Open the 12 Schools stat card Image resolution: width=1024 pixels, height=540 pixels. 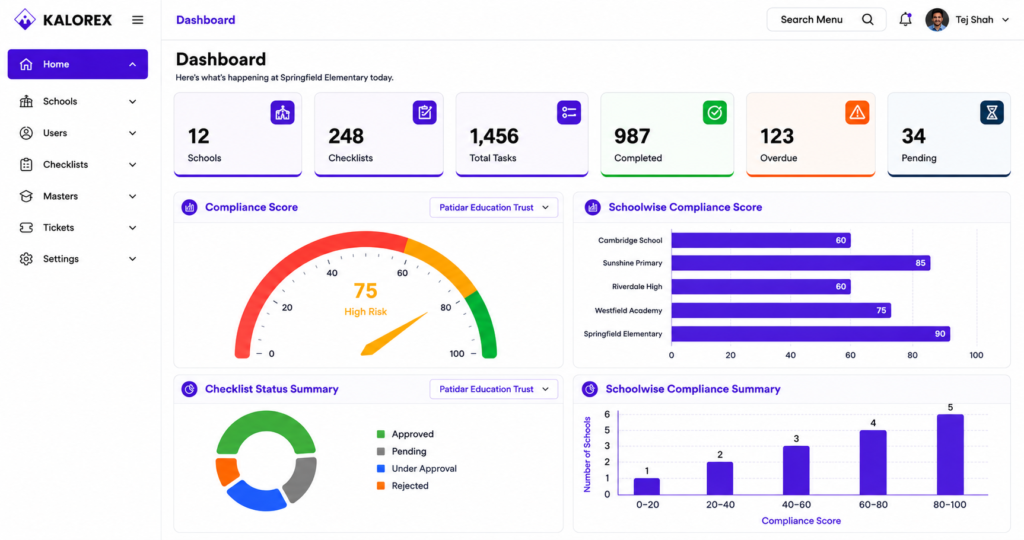point(238,135)
